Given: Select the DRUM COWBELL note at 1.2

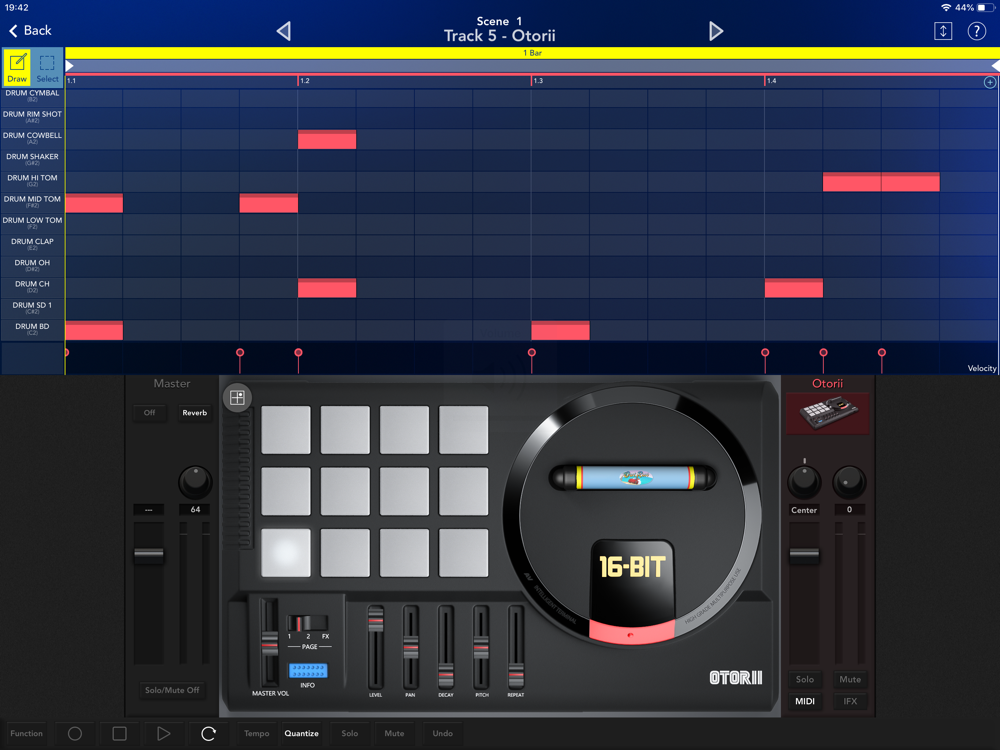Looking at the screenshot, I should [x=327, y=140].
